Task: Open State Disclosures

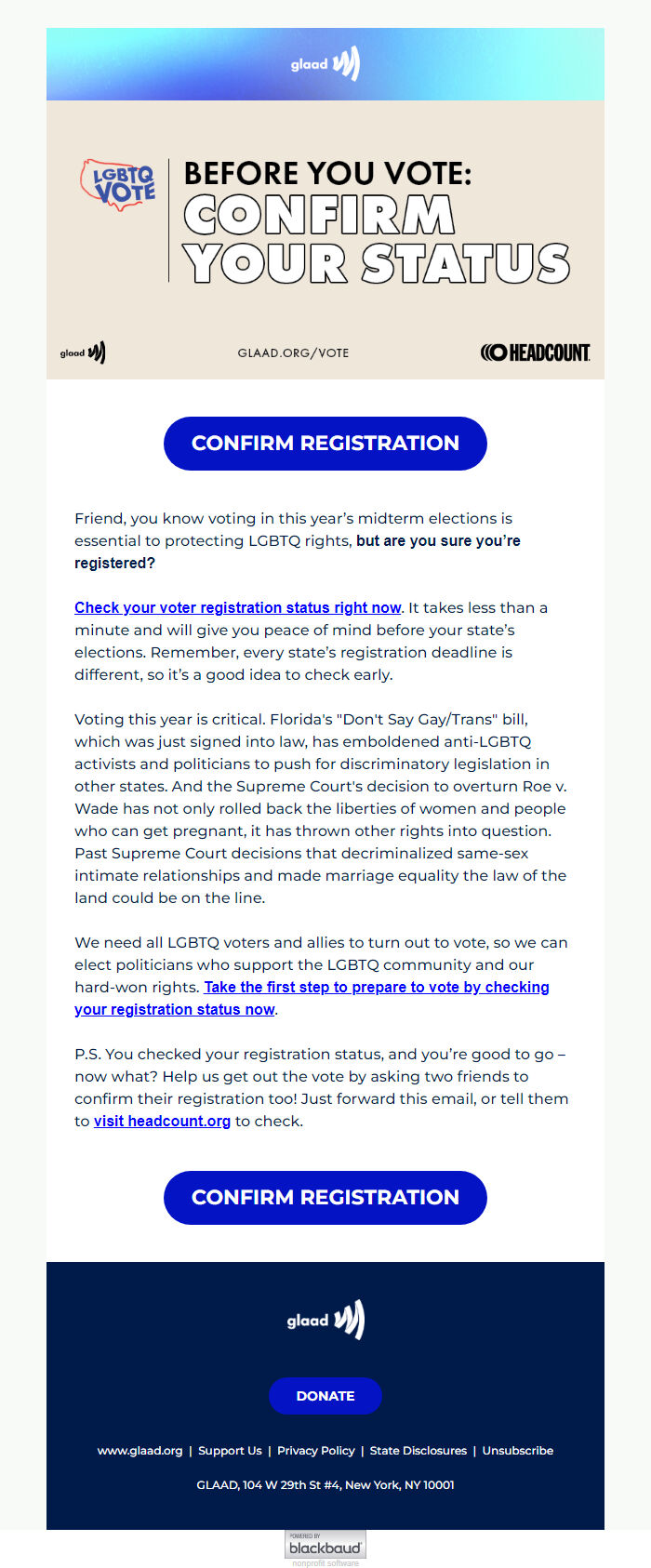Action: coord(418,1450)
